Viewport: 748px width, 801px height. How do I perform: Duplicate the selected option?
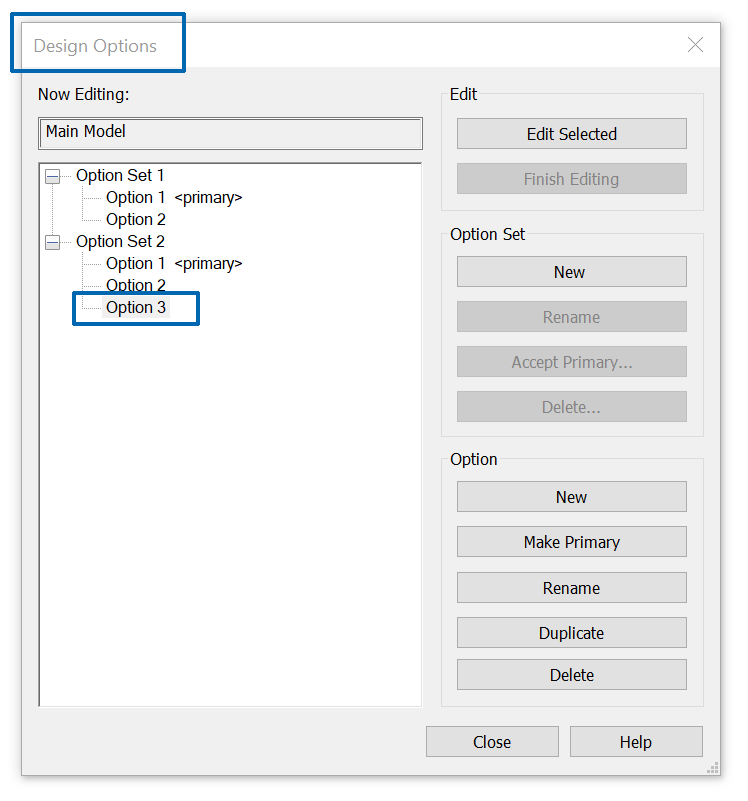[571, 633]
